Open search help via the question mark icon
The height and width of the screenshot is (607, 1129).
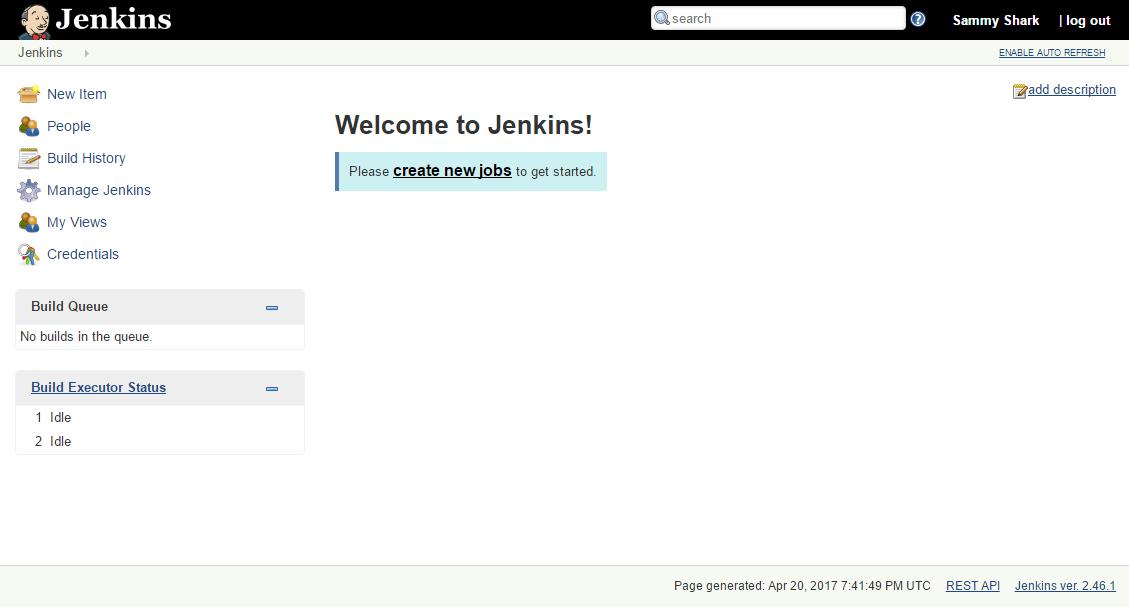pyautogui.click(x=917, y=18)
